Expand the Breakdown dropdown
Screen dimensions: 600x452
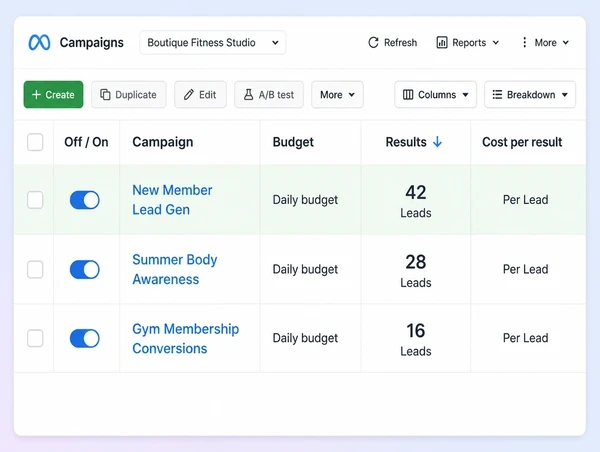pyautogui.click(x=530, y=95)
